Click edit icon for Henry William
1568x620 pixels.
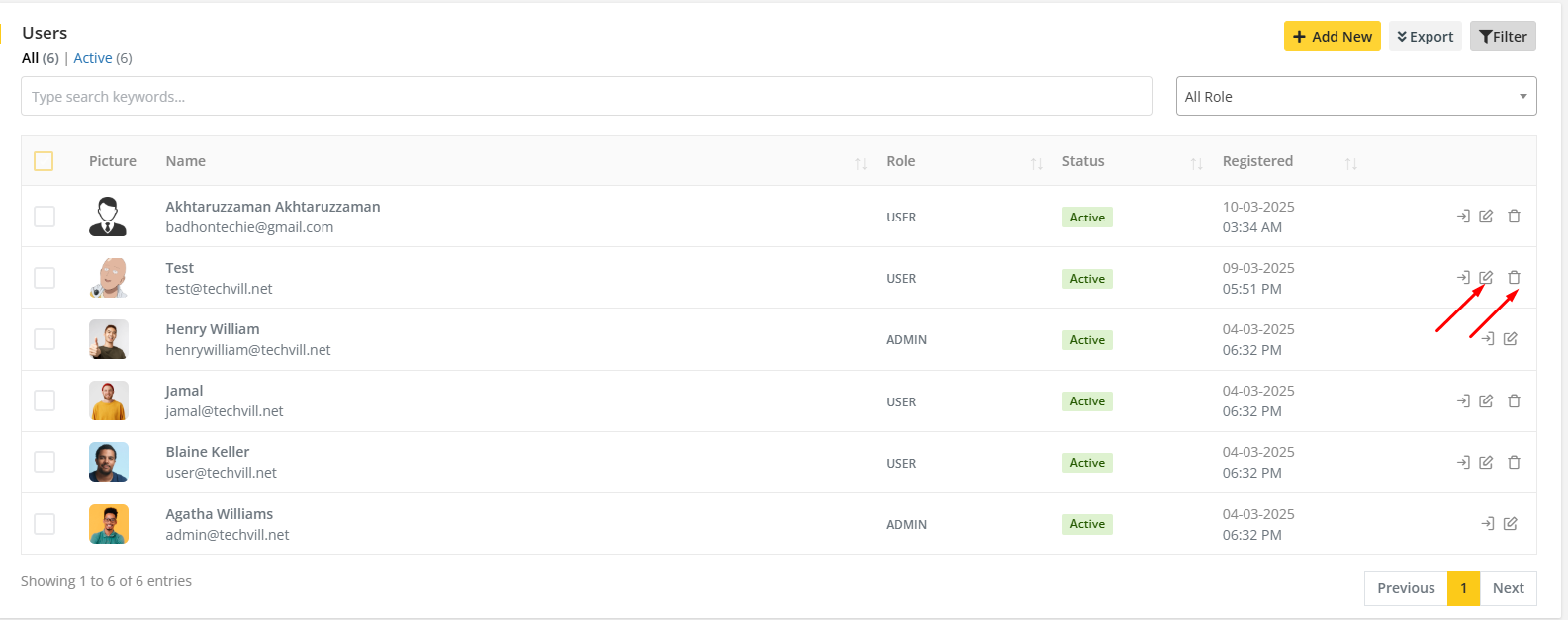click(1510, 339)
